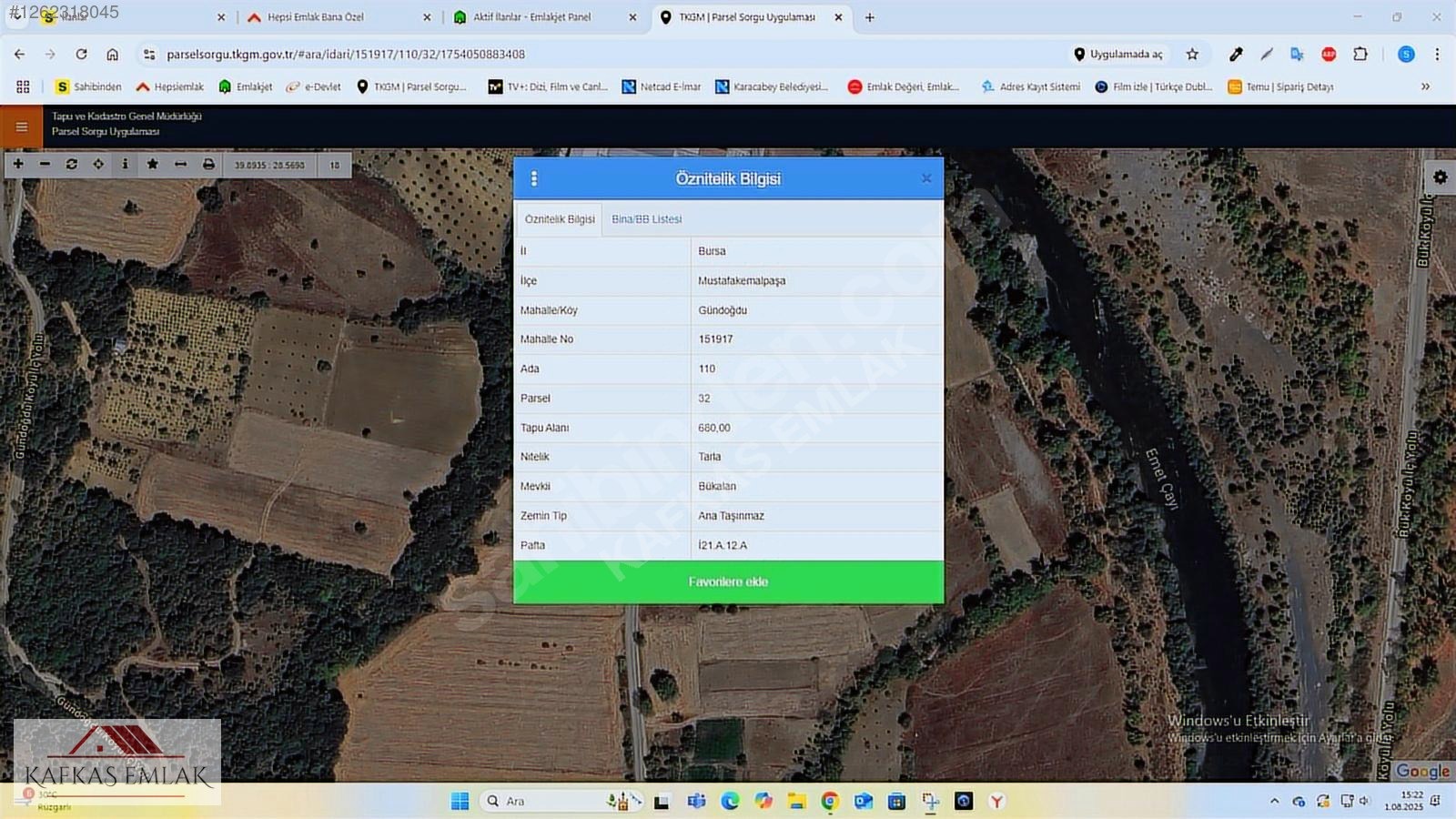Bookmark this page with star icon
Screen dimensions: 1456x819
tap(1192, 55)
